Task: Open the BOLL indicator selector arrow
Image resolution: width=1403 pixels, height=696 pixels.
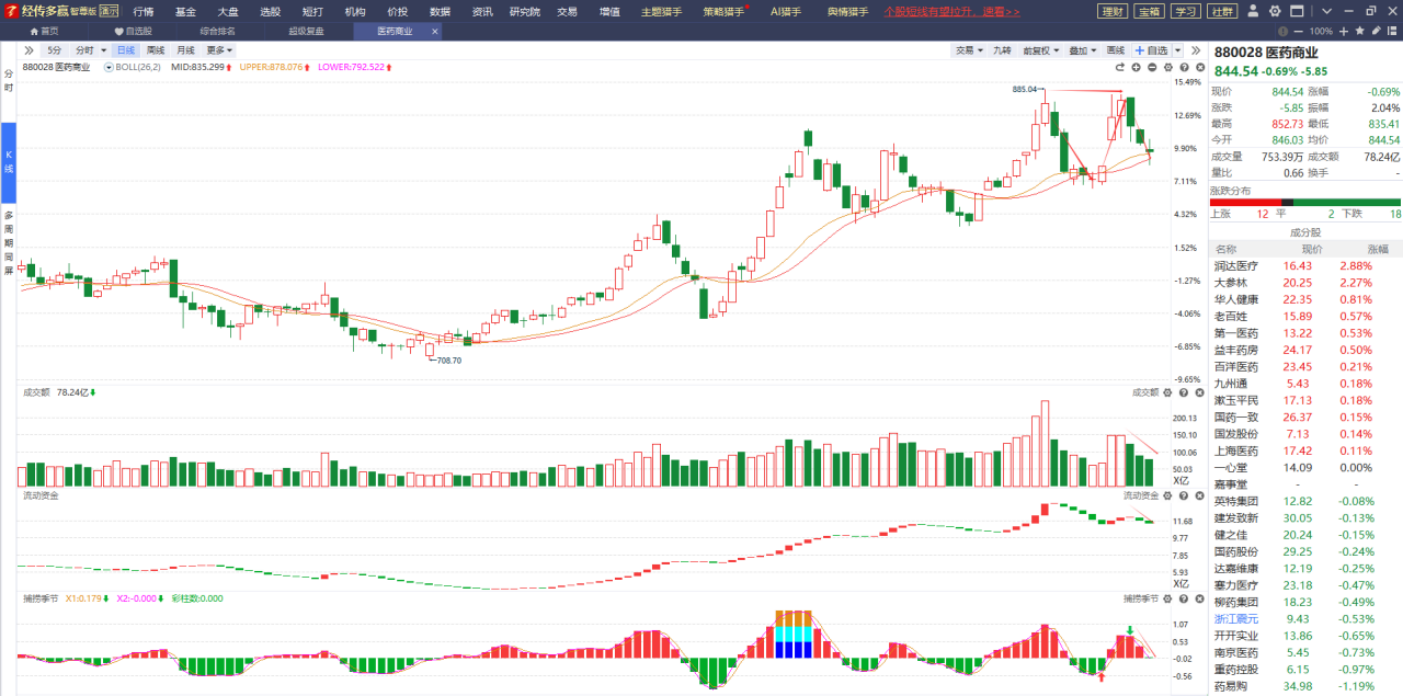Action: click(108, 67)
